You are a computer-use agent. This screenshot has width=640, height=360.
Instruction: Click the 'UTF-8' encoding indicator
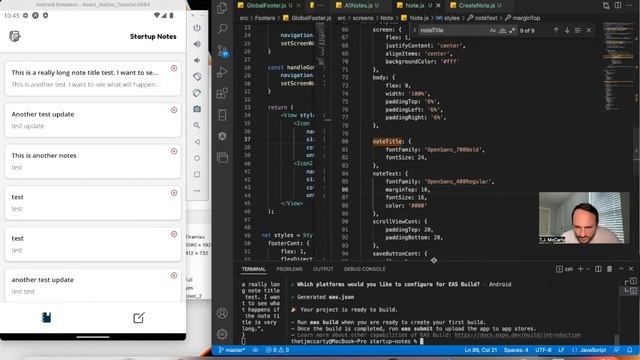click(x=543, y=350)
